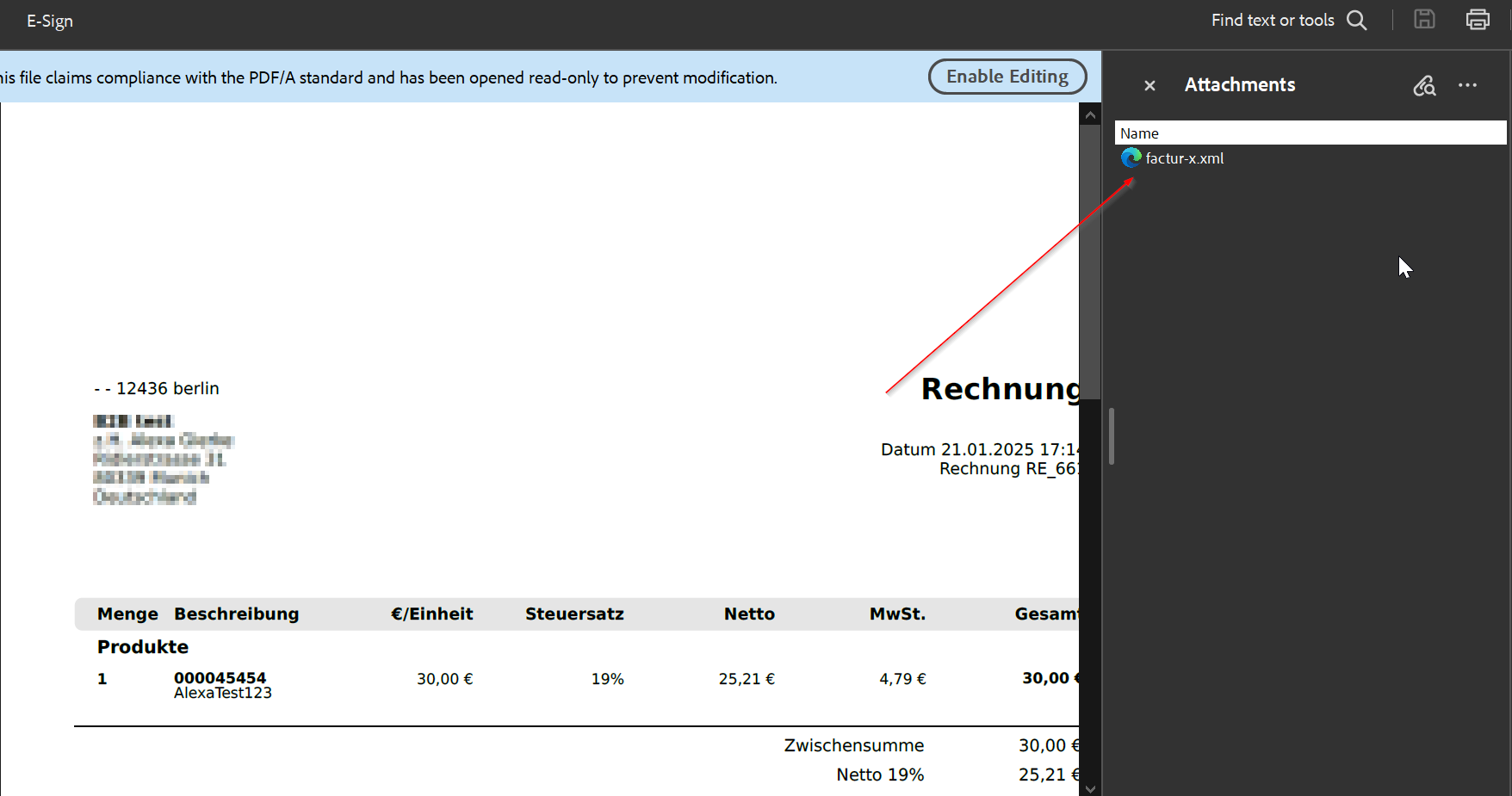Select the factur-x.xml attachment
This screenshot has height=796, width=1512.
tap(1184, 158)
